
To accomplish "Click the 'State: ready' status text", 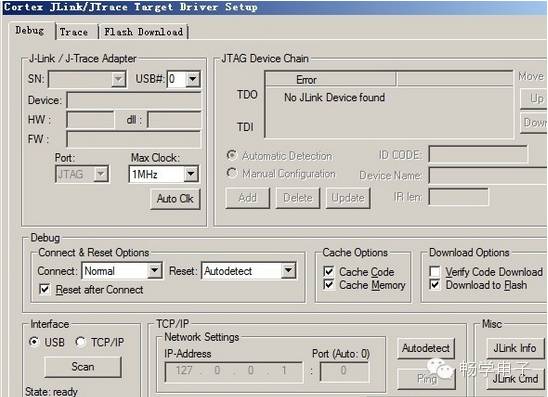I will click(51, 391).
